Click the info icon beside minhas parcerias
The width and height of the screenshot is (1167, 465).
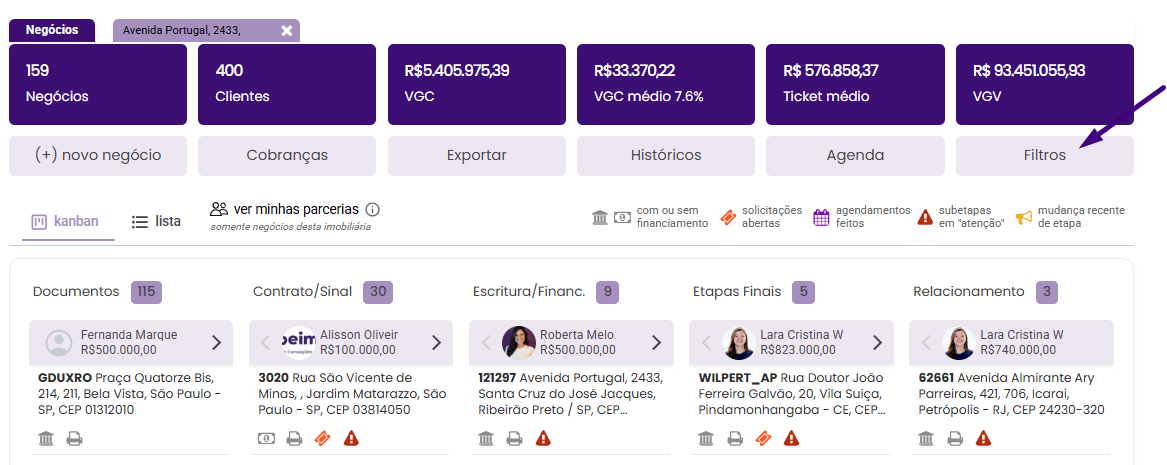tap(373, 210)
